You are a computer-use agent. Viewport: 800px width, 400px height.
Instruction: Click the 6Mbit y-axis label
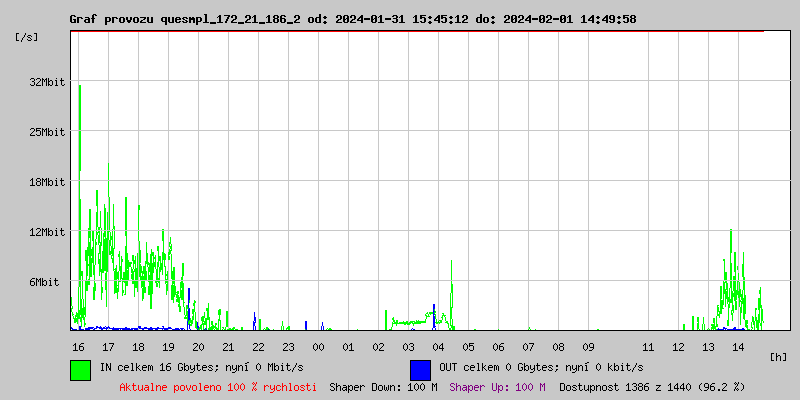44,282
